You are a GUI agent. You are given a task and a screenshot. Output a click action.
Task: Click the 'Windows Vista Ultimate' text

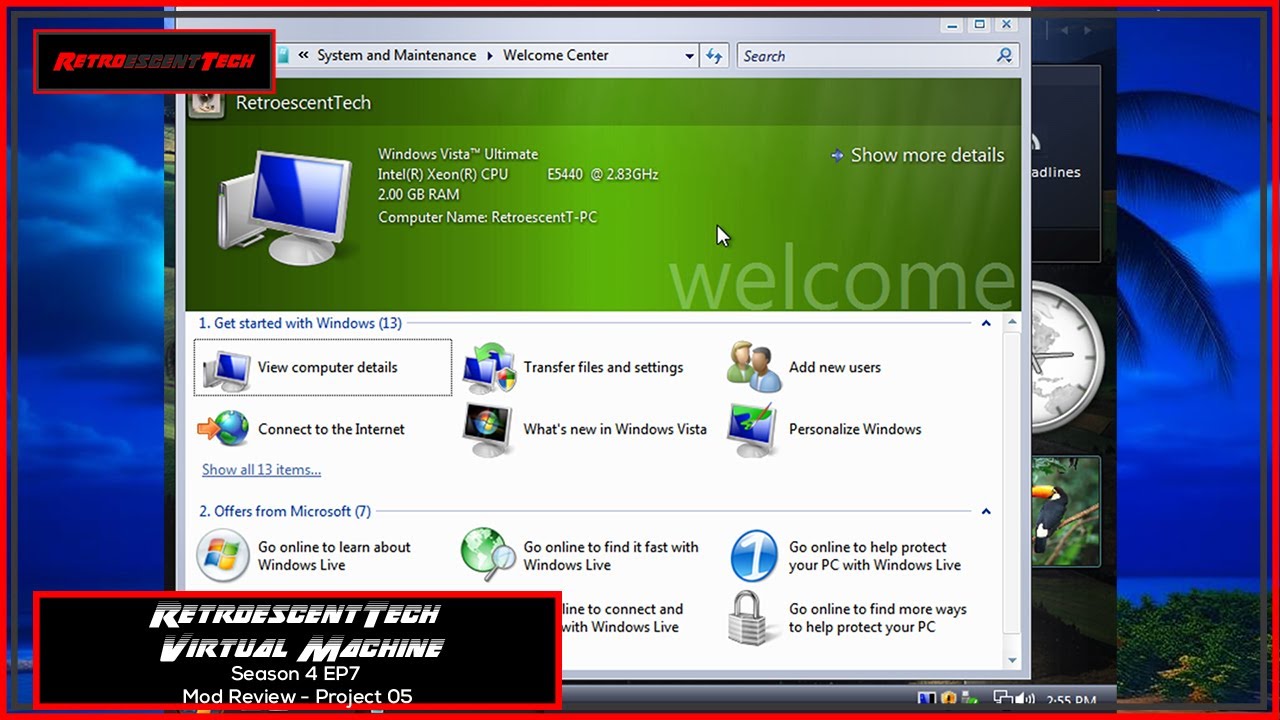click(458, 154)
